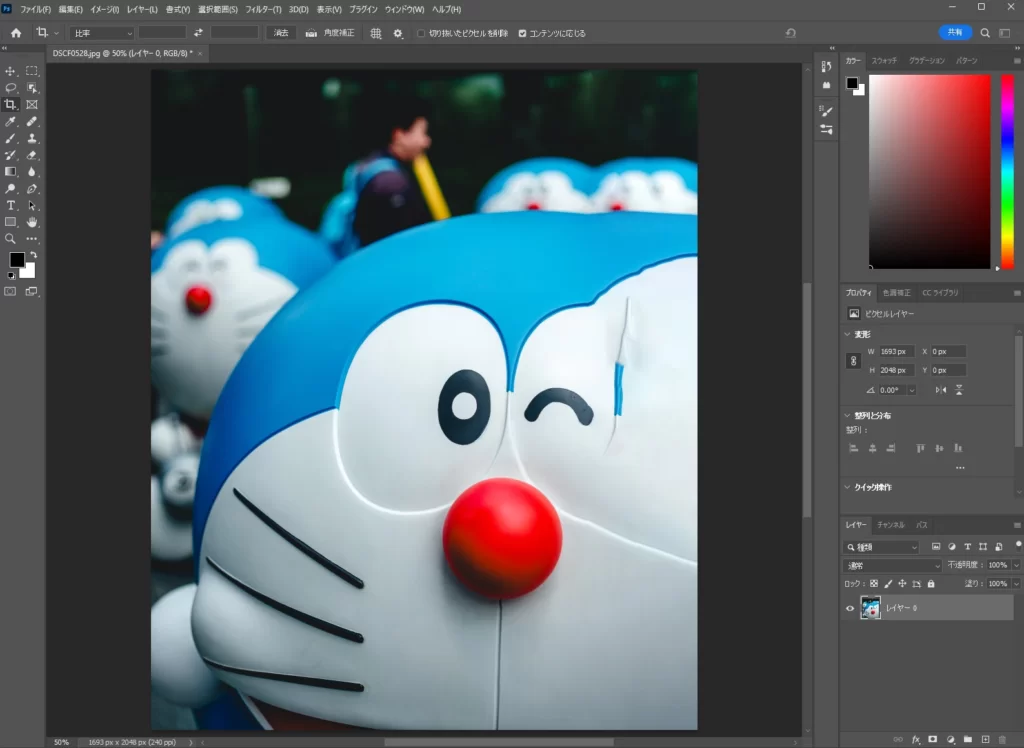Viewport: 1024px width, 748px height.
Task: Select the Eraser tool
Action: tap(31, 155)
